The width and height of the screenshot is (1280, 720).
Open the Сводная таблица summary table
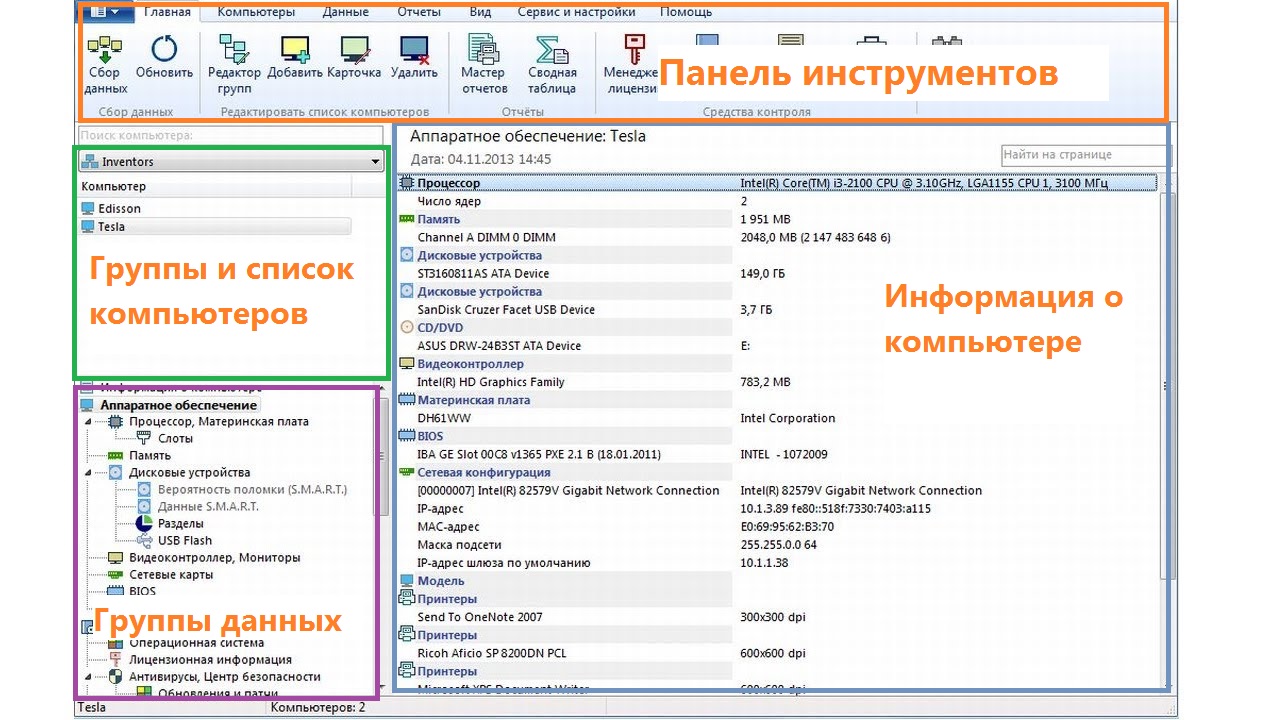(552, 50)
